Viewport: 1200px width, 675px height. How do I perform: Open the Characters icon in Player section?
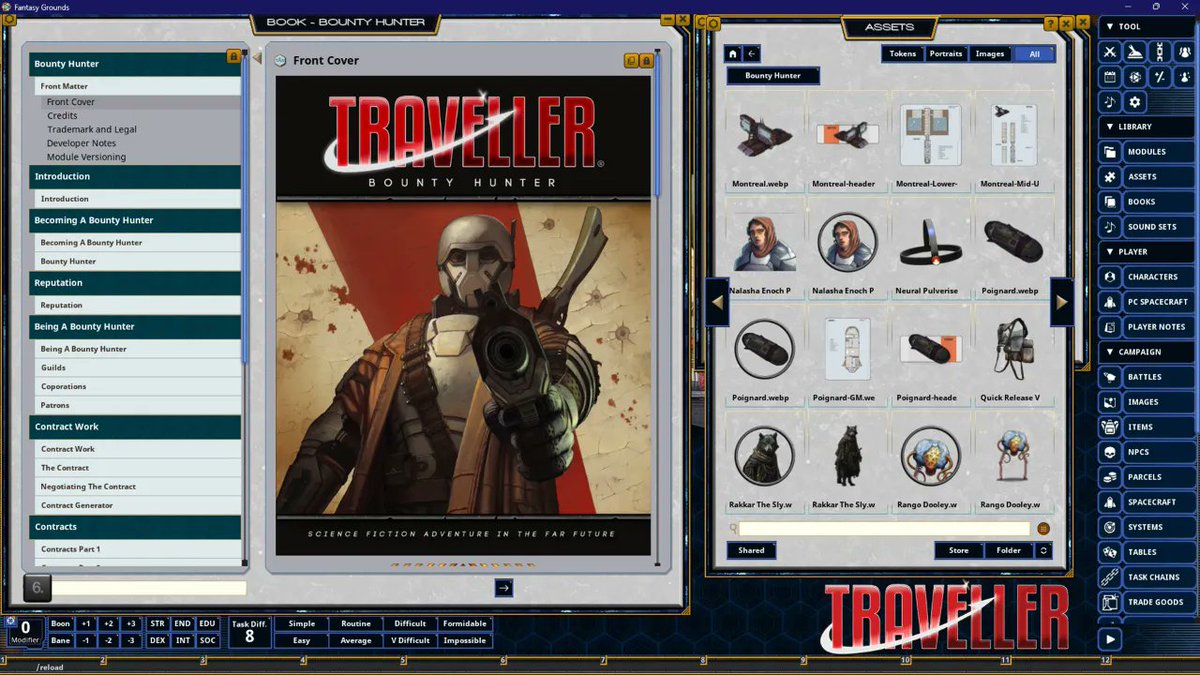pyautogui.click(x=1109, y=277)
